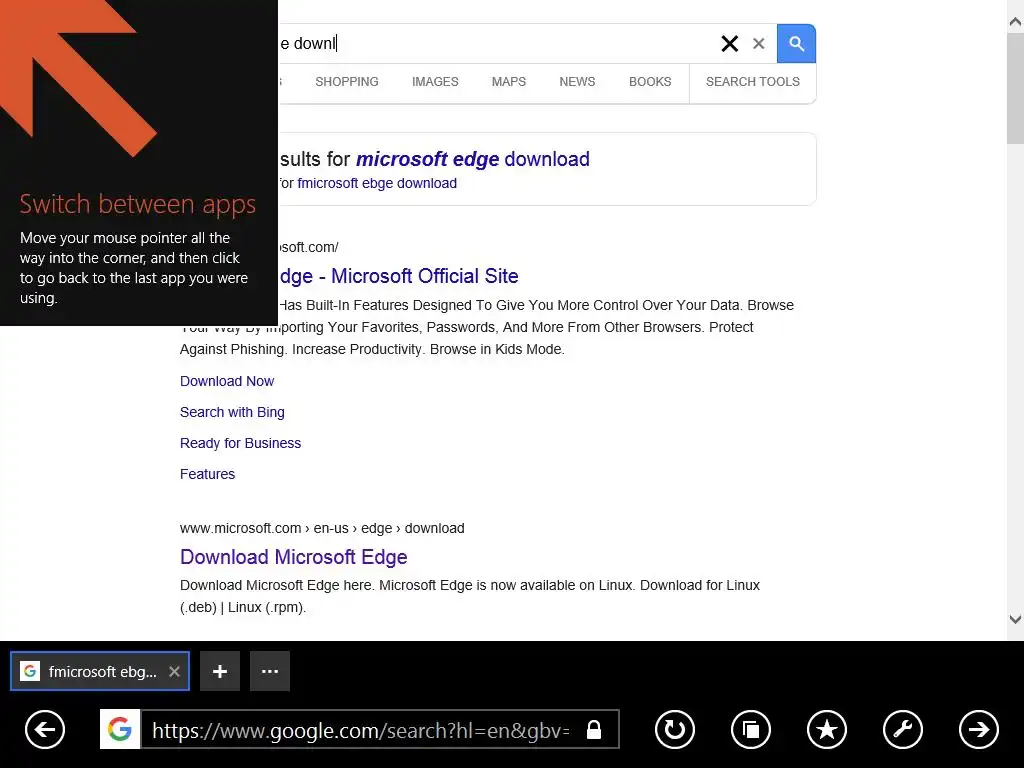
Task: Select the fmicrosoft ebg... tab
Action: (100, 671)
